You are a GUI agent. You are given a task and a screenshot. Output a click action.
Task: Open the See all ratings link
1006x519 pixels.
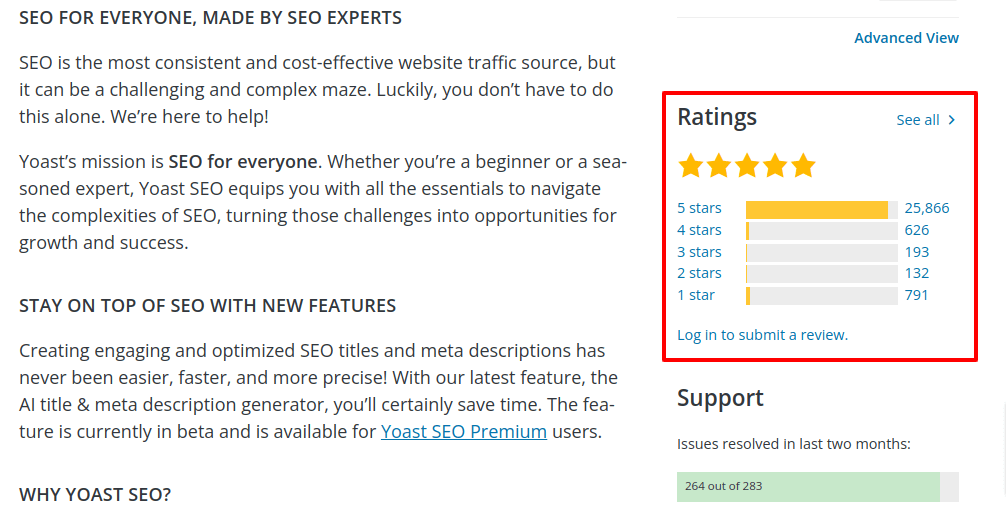[917, 120]
